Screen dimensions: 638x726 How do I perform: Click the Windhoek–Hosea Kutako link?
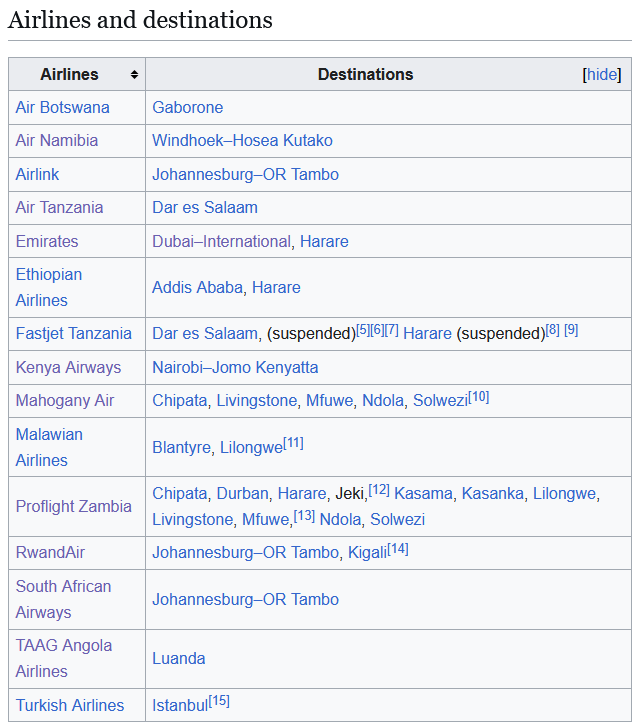[x=242, y=141]
